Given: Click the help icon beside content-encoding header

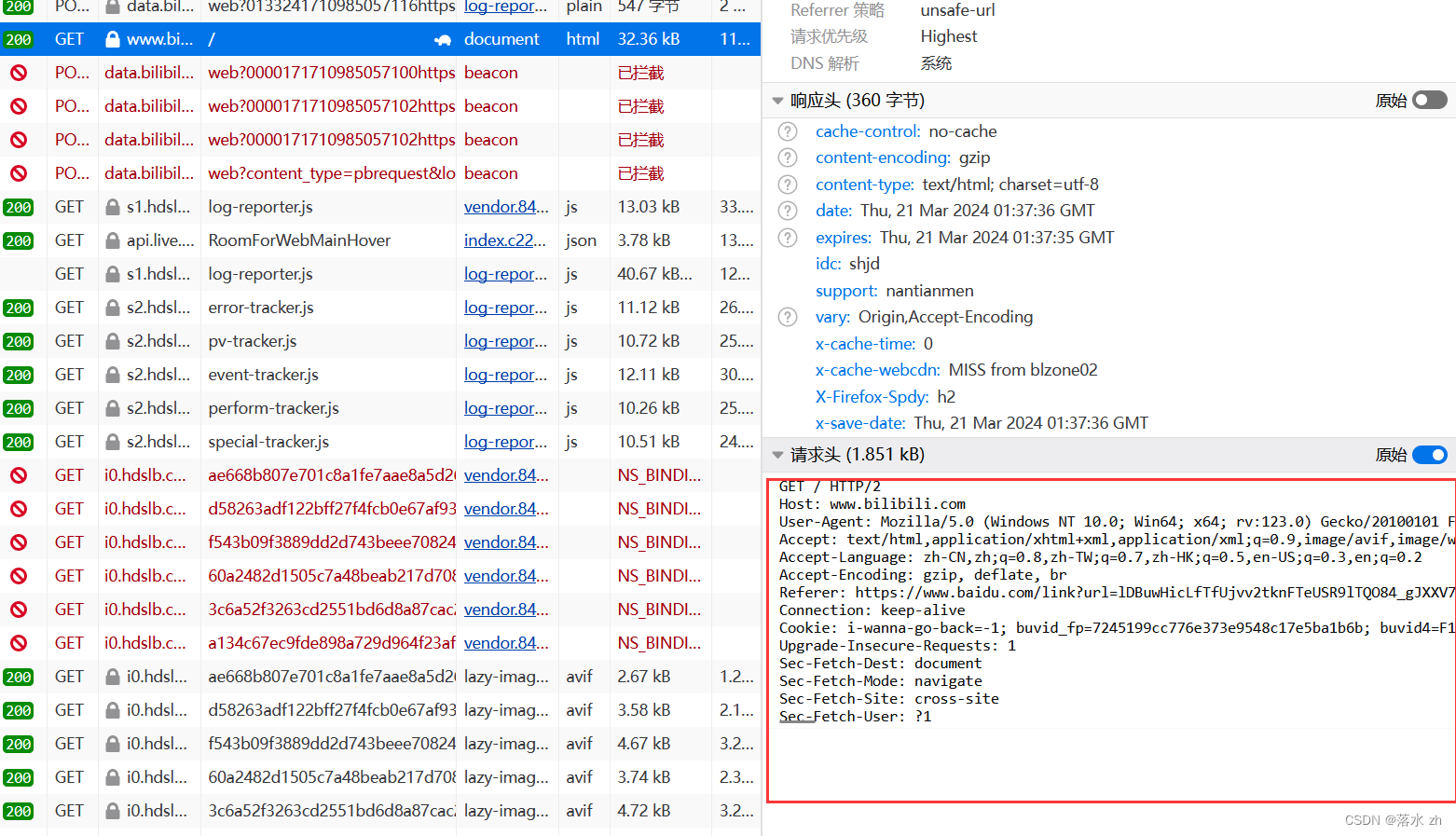Looking at the screenshot, I should [x=788, y=158].
